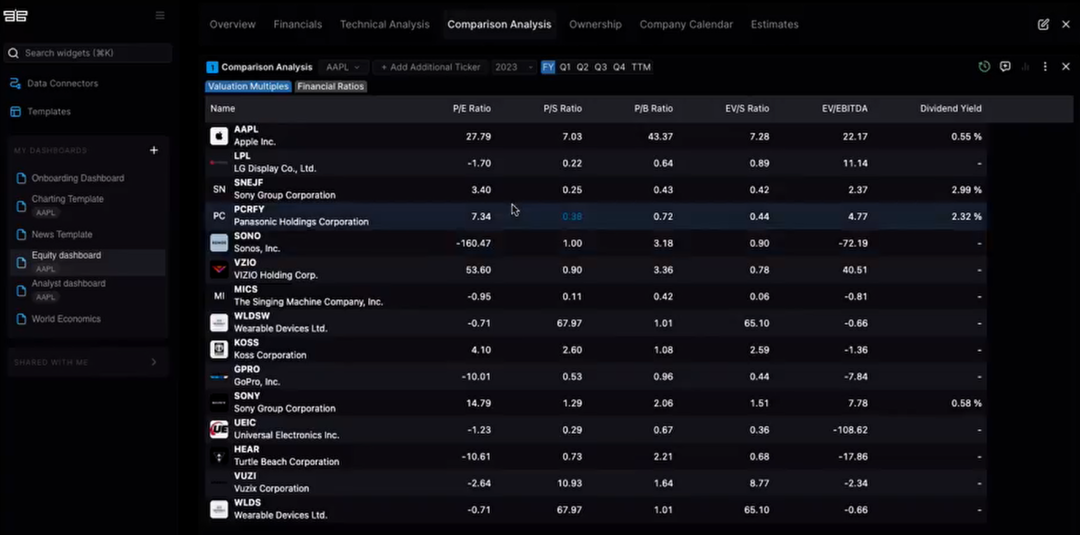This screenshot has width=1080, height=535.
Task: Open Estimates tab
Action: pyautogui.click(x=774, y=24)
